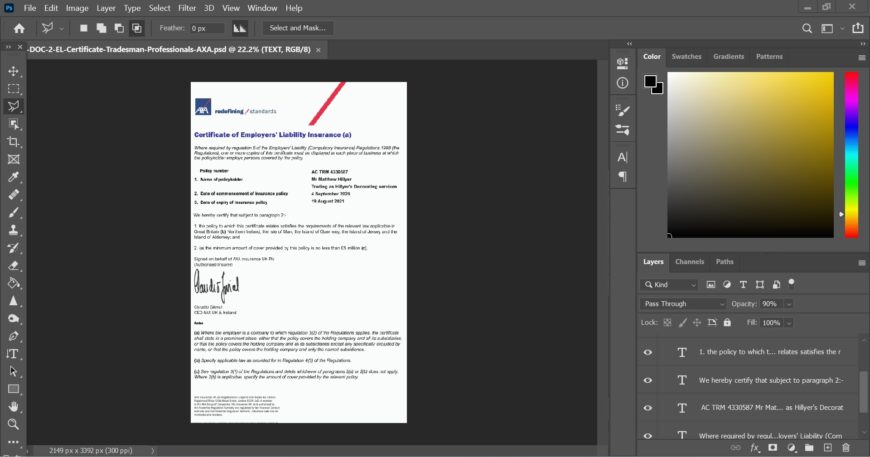Viewport: 870px width, 457px height.
Task: Select the Vertical Type tool
Action: 13,354
